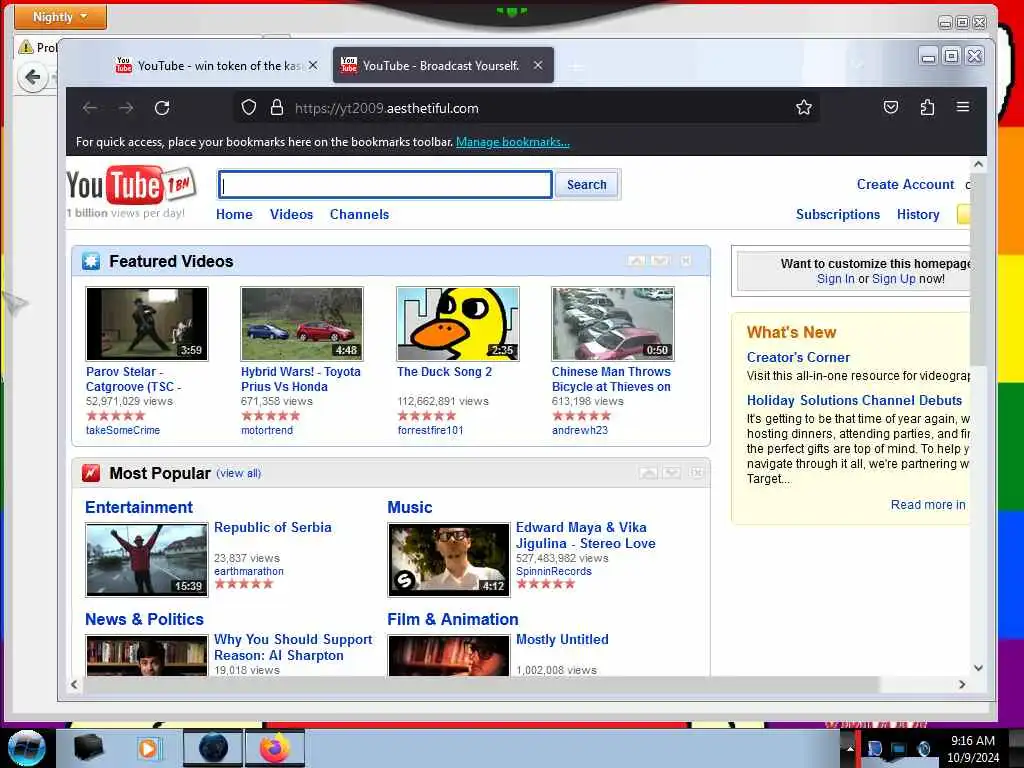Click the vertical scrollbar down arrow
This screenshot has width=1024, height=768.
click(978, 667)
